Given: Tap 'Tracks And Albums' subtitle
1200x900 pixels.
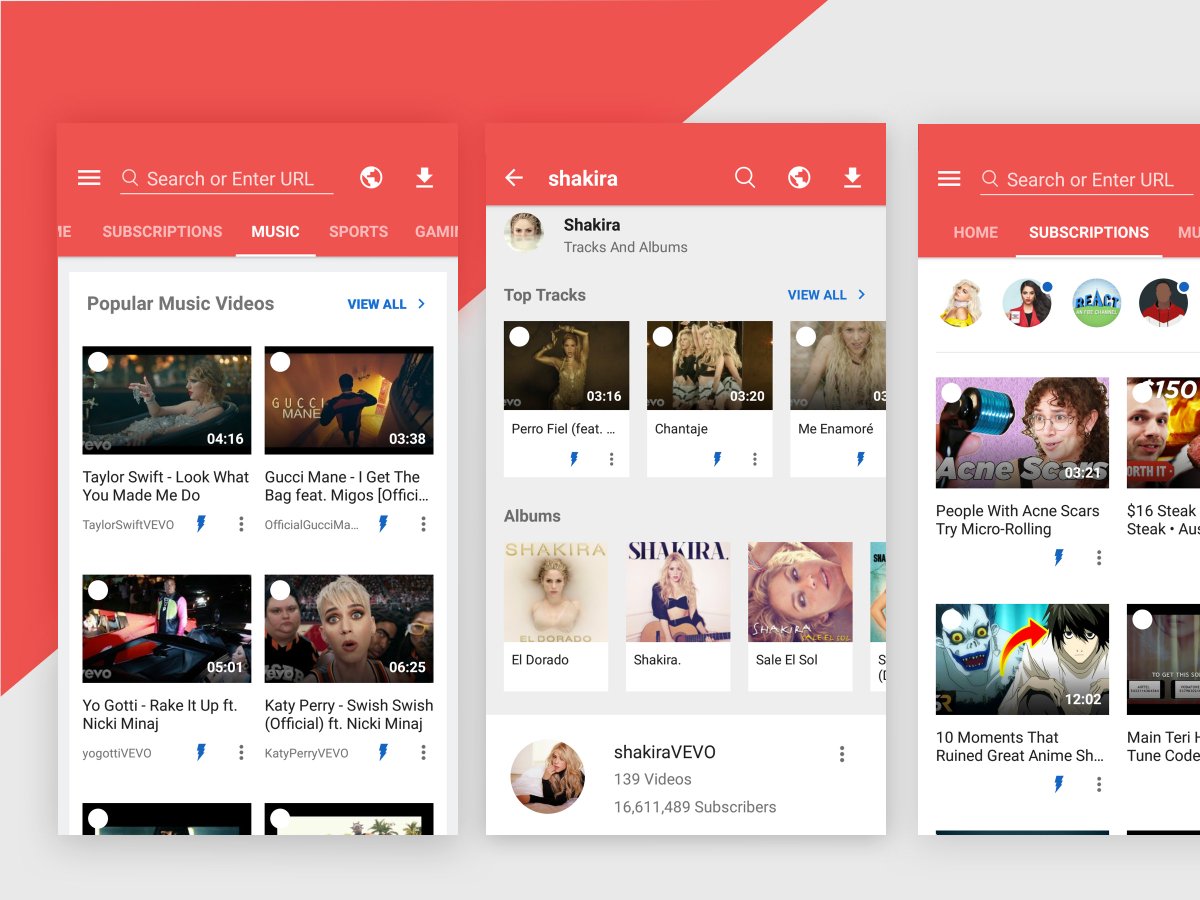Looking at the screenshot, I should pyautogui.click(x=626, y=247).
